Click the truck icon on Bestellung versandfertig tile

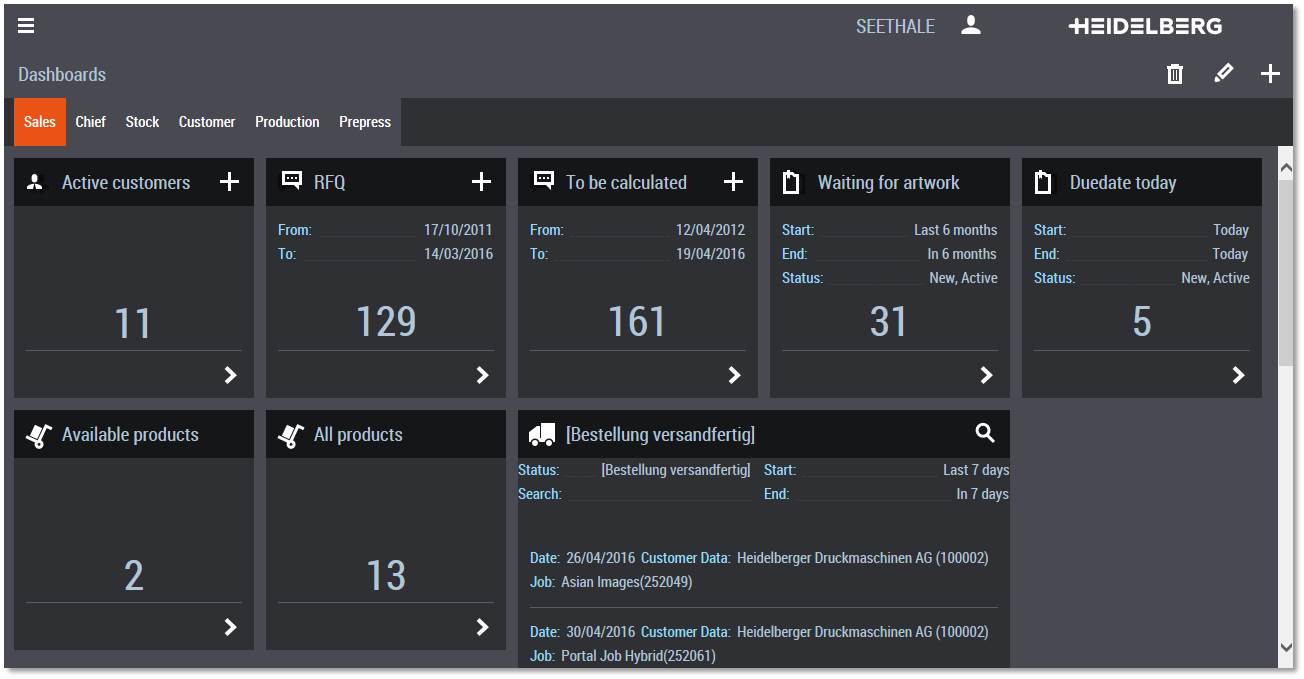(541, 433)
